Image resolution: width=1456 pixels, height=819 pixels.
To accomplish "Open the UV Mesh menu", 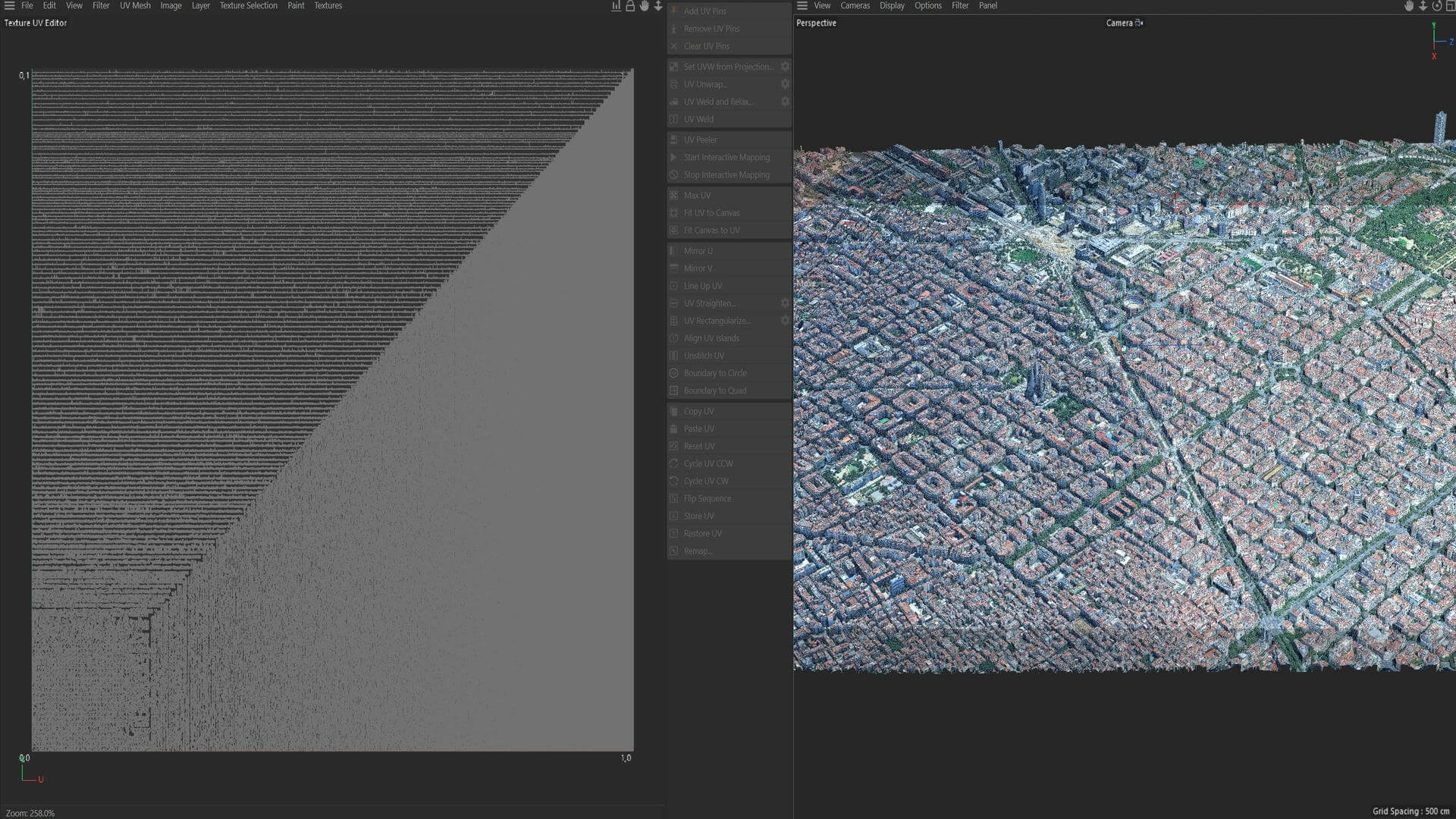I will tap(135, 5).
